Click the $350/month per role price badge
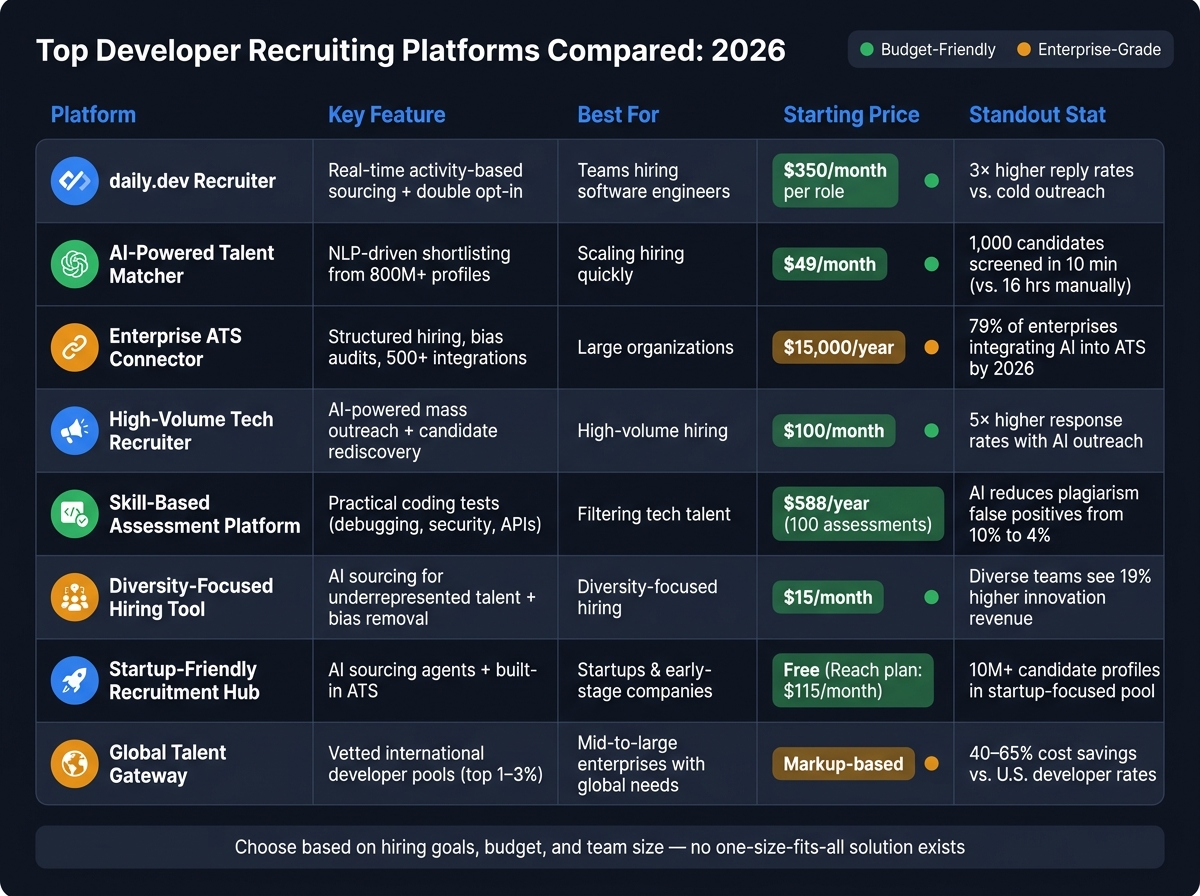 (835, 181)
